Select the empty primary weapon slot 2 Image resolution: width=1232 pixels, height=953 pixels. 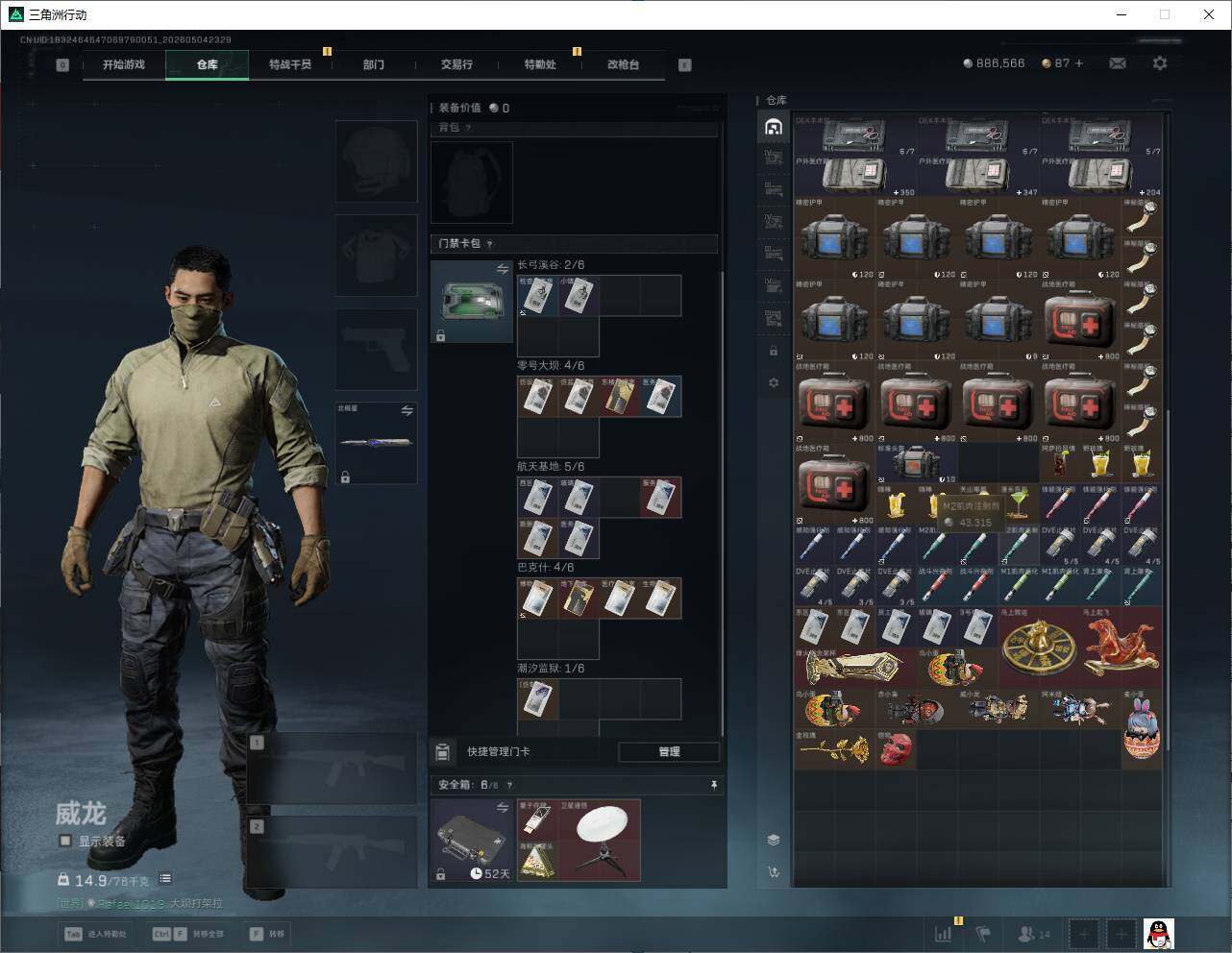pyautogui.click(x=333, y=851)
